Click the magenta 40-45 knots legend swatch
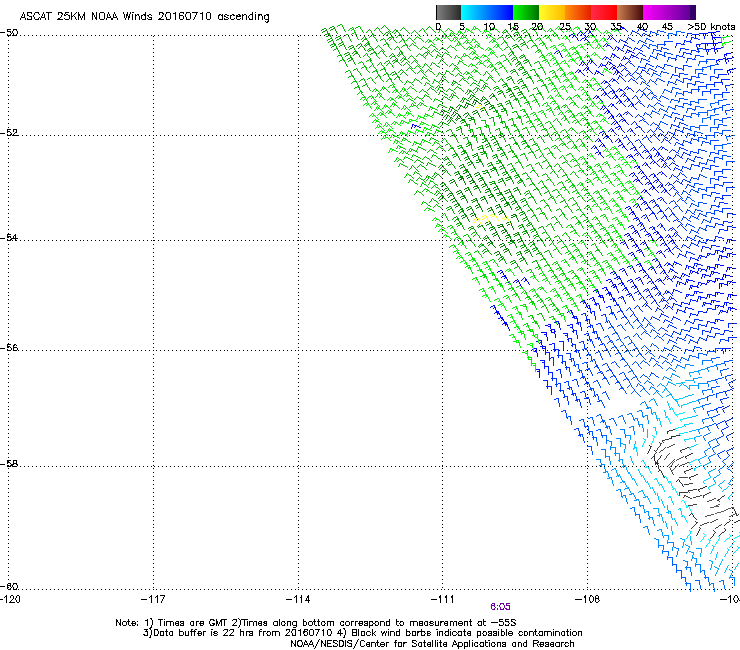 (656, 12)
